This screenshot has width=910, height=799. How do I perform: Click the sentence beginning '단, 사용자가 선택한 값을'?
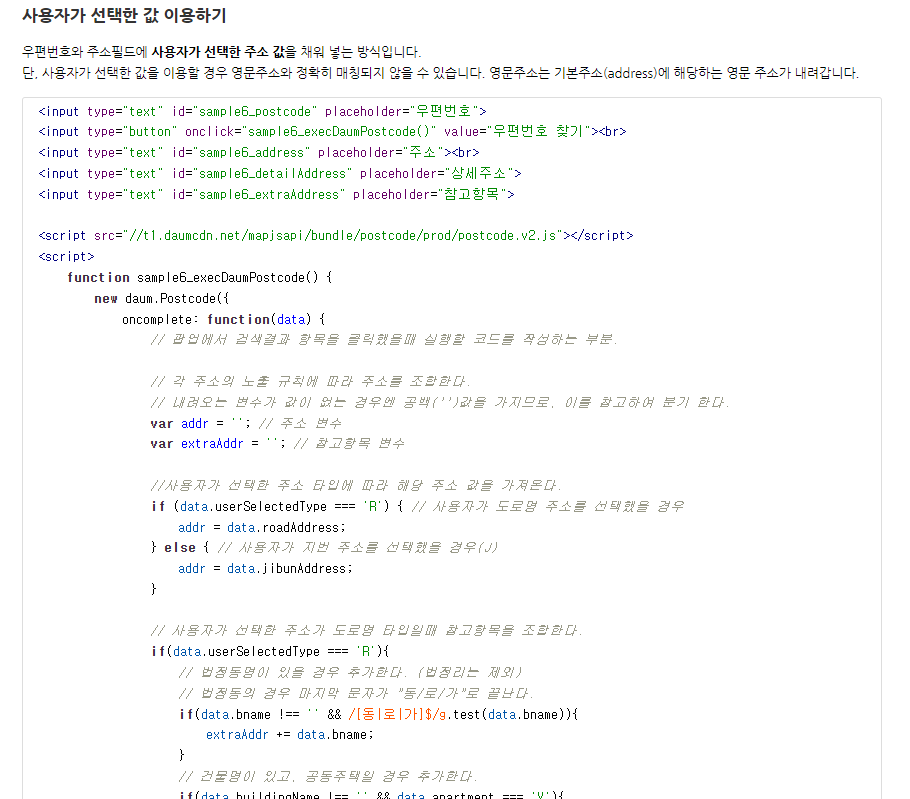point(440,73)
